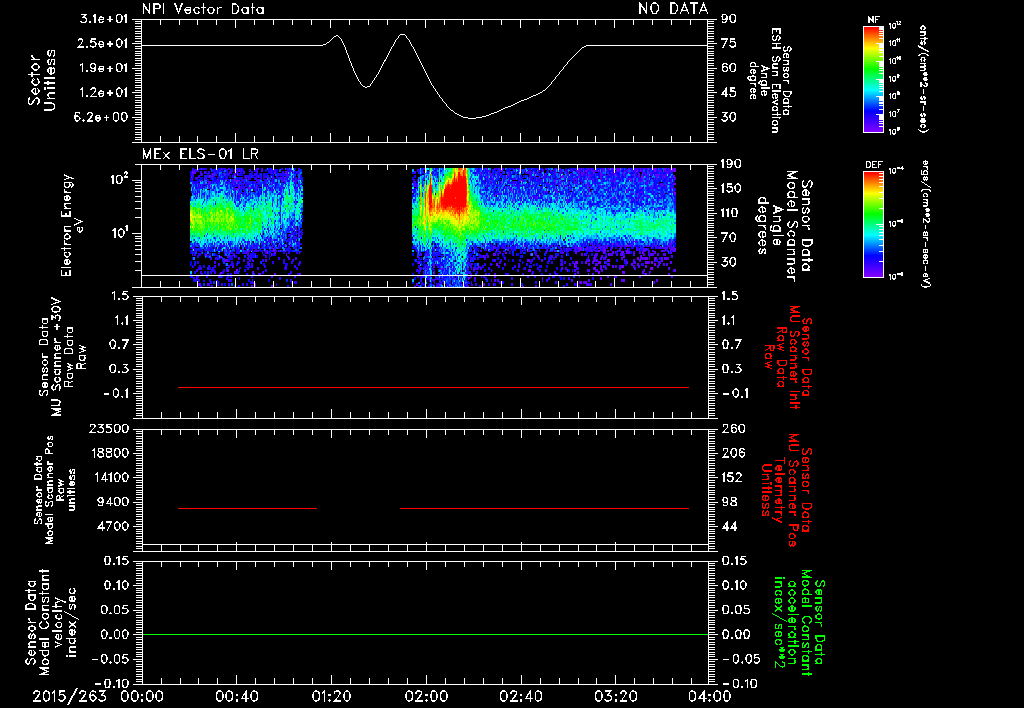The height and width of the screenshot is (708, 1024).
Task: Click the 110 scanner angle tick
Action: 731,213
